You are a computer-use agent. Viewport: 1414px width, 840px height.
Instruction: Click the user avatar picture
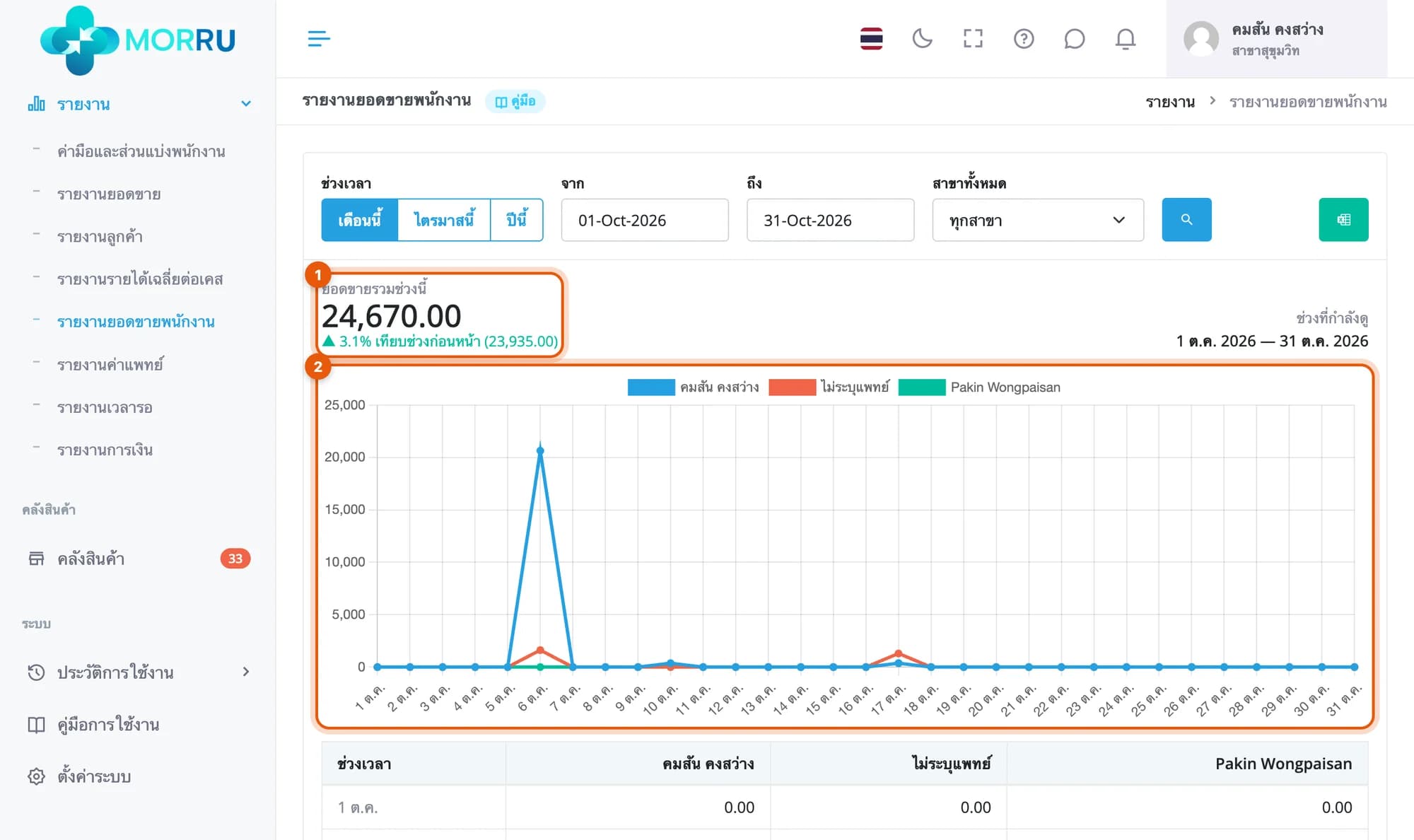pyautogui.click(x=1201, y=38)
